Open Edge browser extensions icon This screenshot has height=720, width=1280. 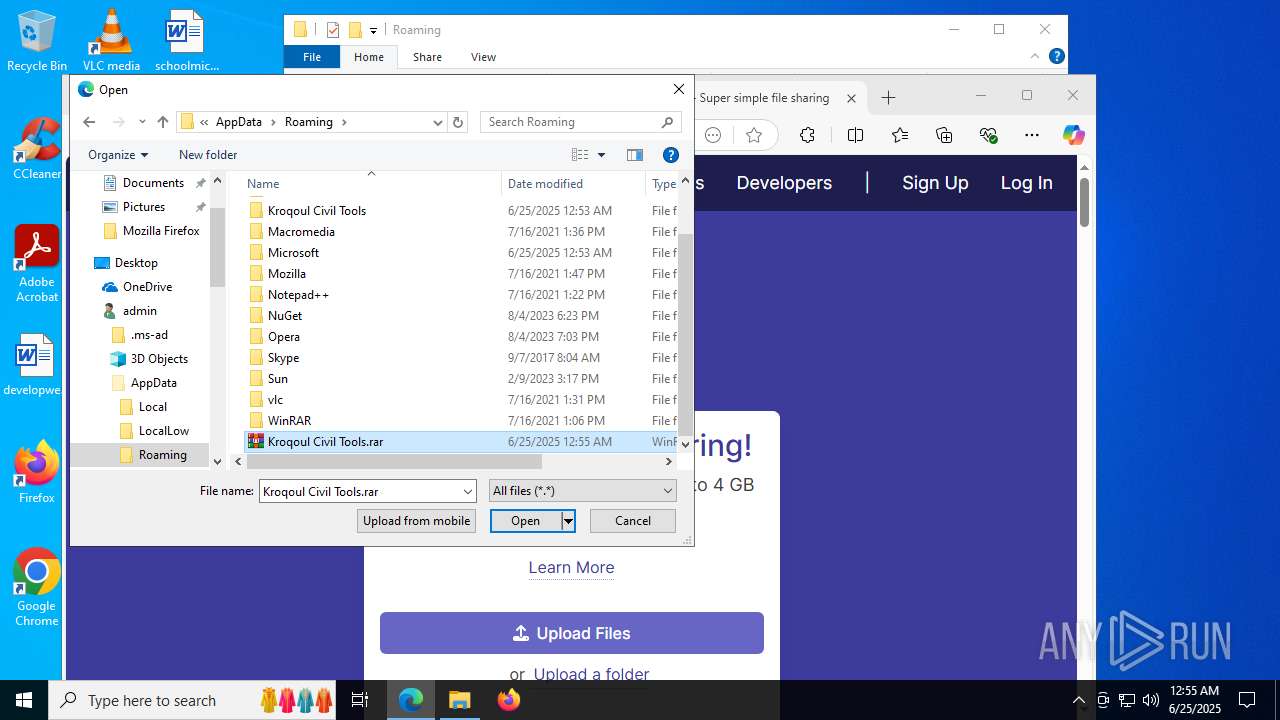(807, 135)
